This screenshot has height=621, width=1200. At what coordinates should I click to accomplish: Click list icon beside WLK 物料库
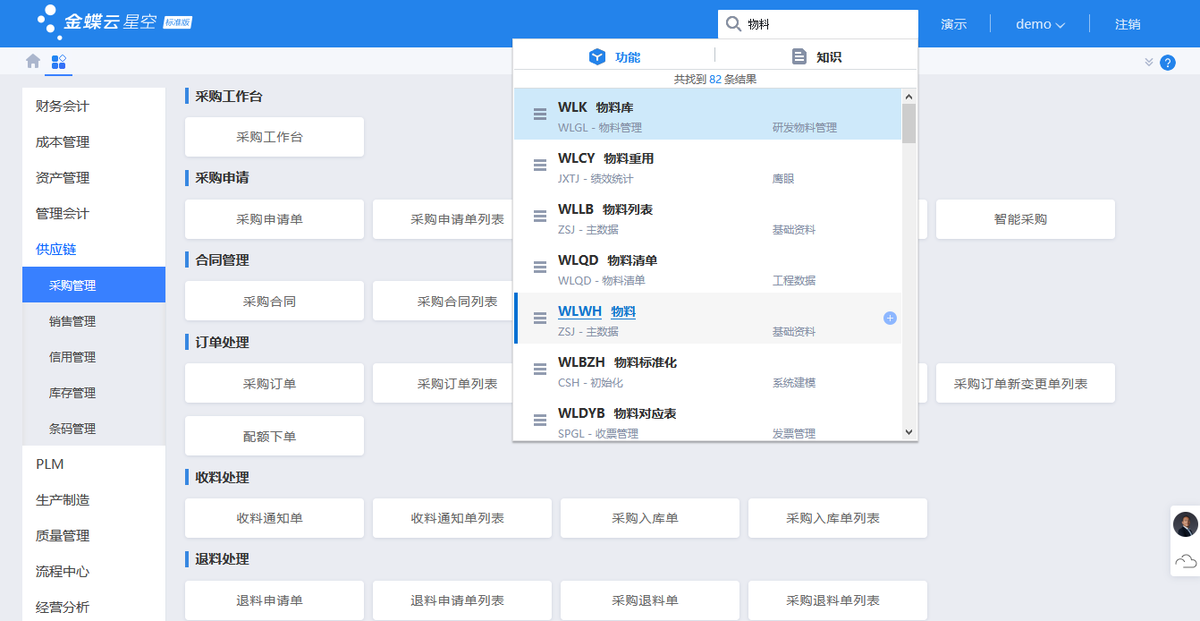tap(539, 114)
